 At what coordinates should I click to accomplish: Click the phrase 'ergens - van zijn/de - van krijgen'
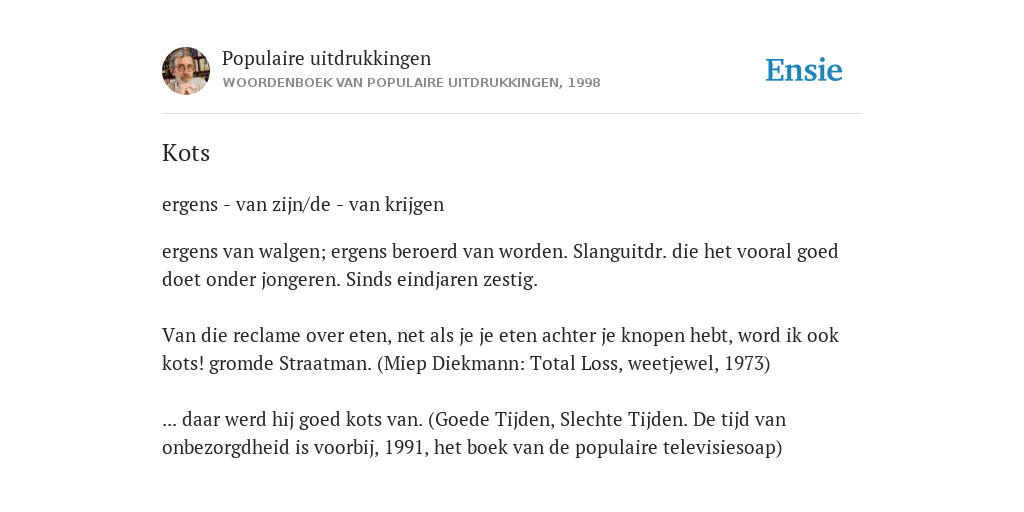point(303,204)
